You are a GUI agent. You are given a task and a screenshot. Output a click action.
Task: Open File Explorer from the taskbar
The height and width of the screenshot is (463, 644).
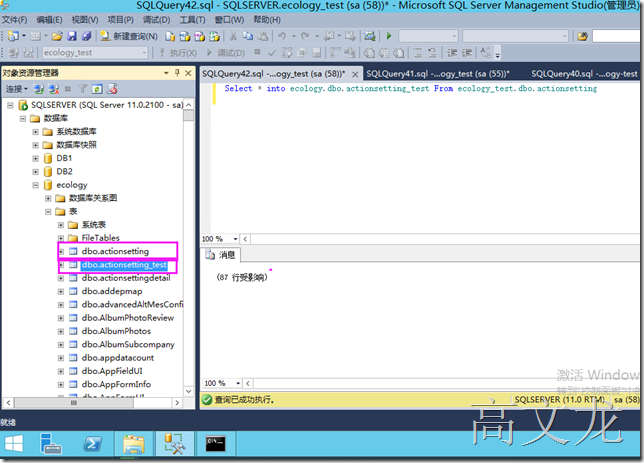(x=134, y=444)
